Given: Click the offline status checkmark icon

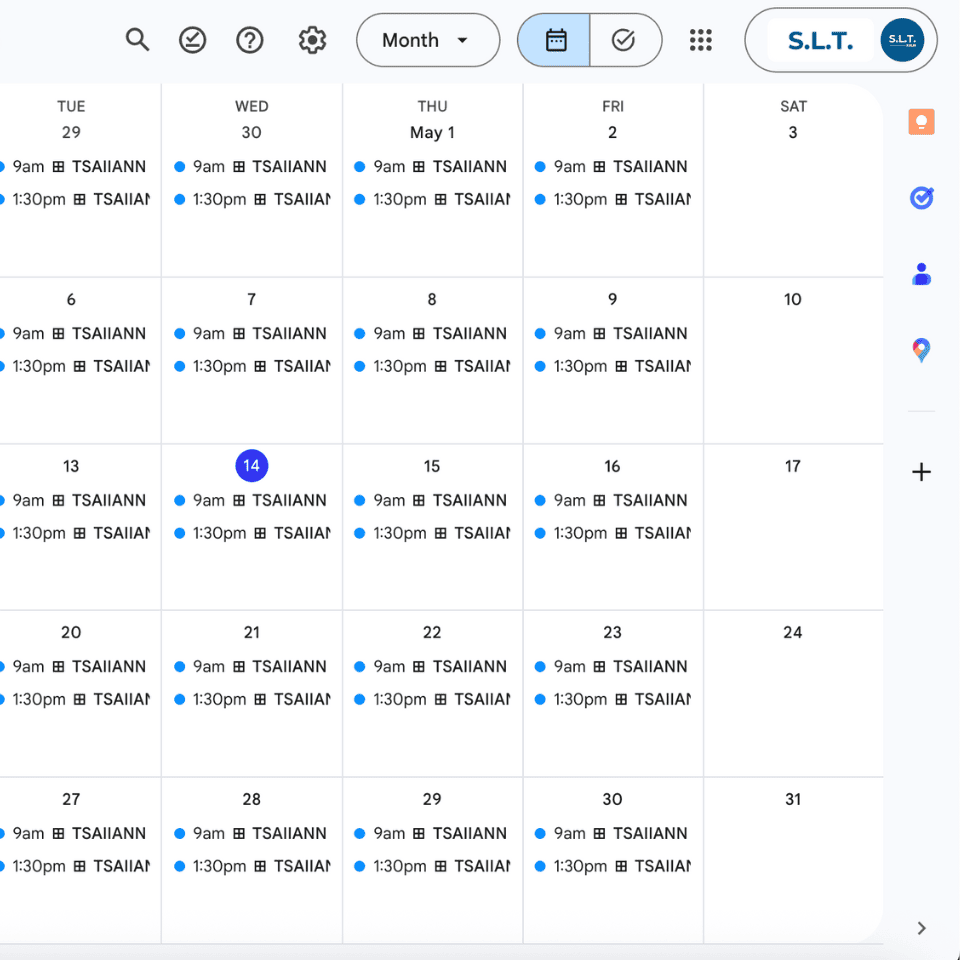Looking at the screenshot, I should pyautogui.click(x=192, y=40).
